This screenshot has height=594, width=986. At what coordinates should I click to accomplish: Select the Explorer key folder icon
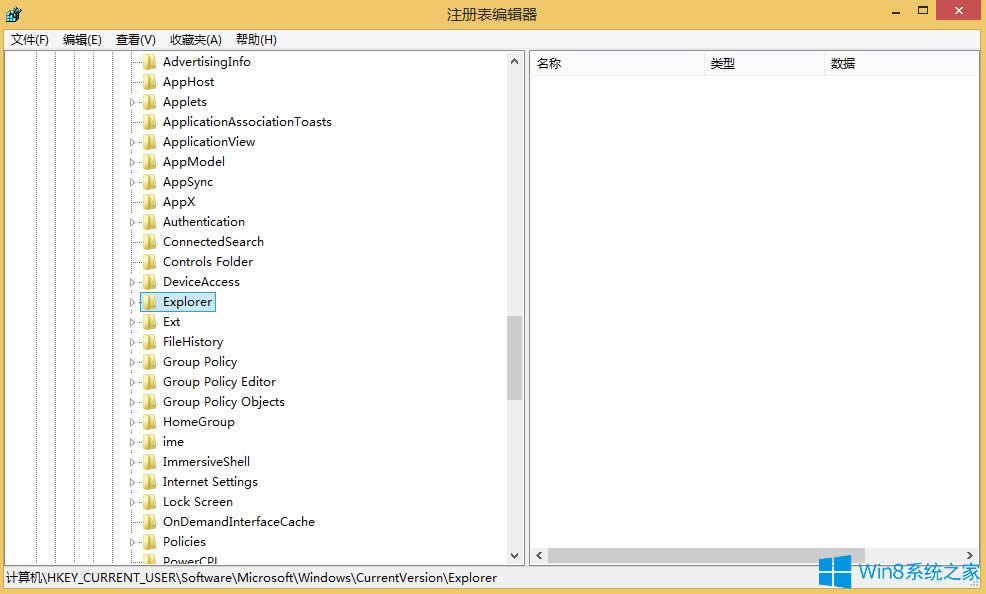click(150, 301)
